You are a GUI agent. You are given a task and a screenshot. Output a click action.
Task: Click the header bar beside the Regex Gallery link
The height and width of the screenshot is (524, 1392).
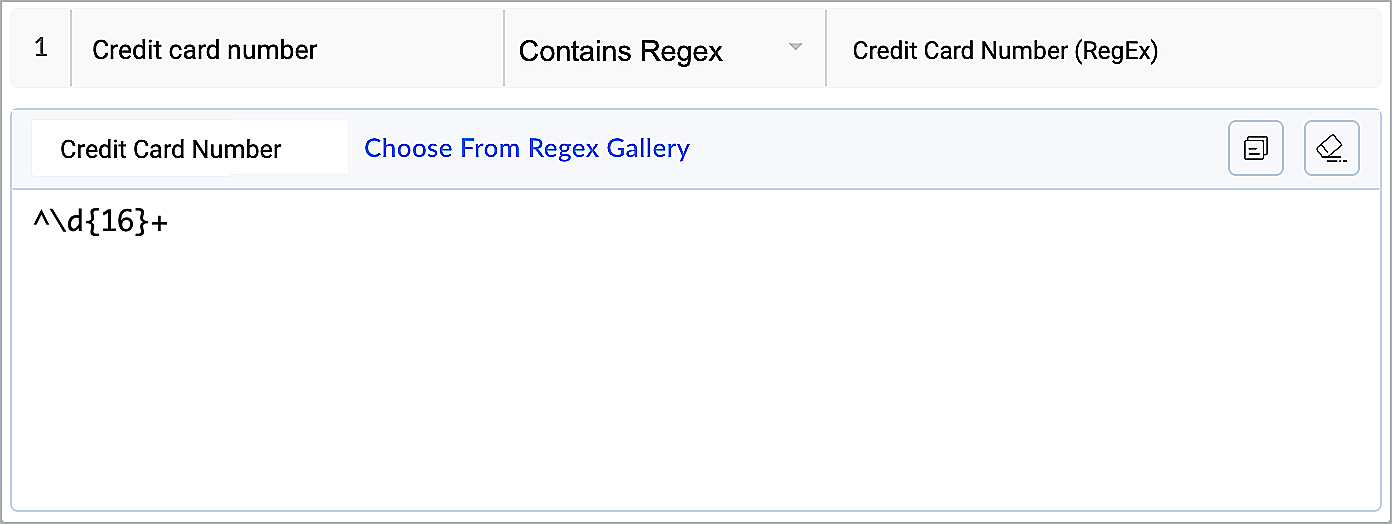950,149
